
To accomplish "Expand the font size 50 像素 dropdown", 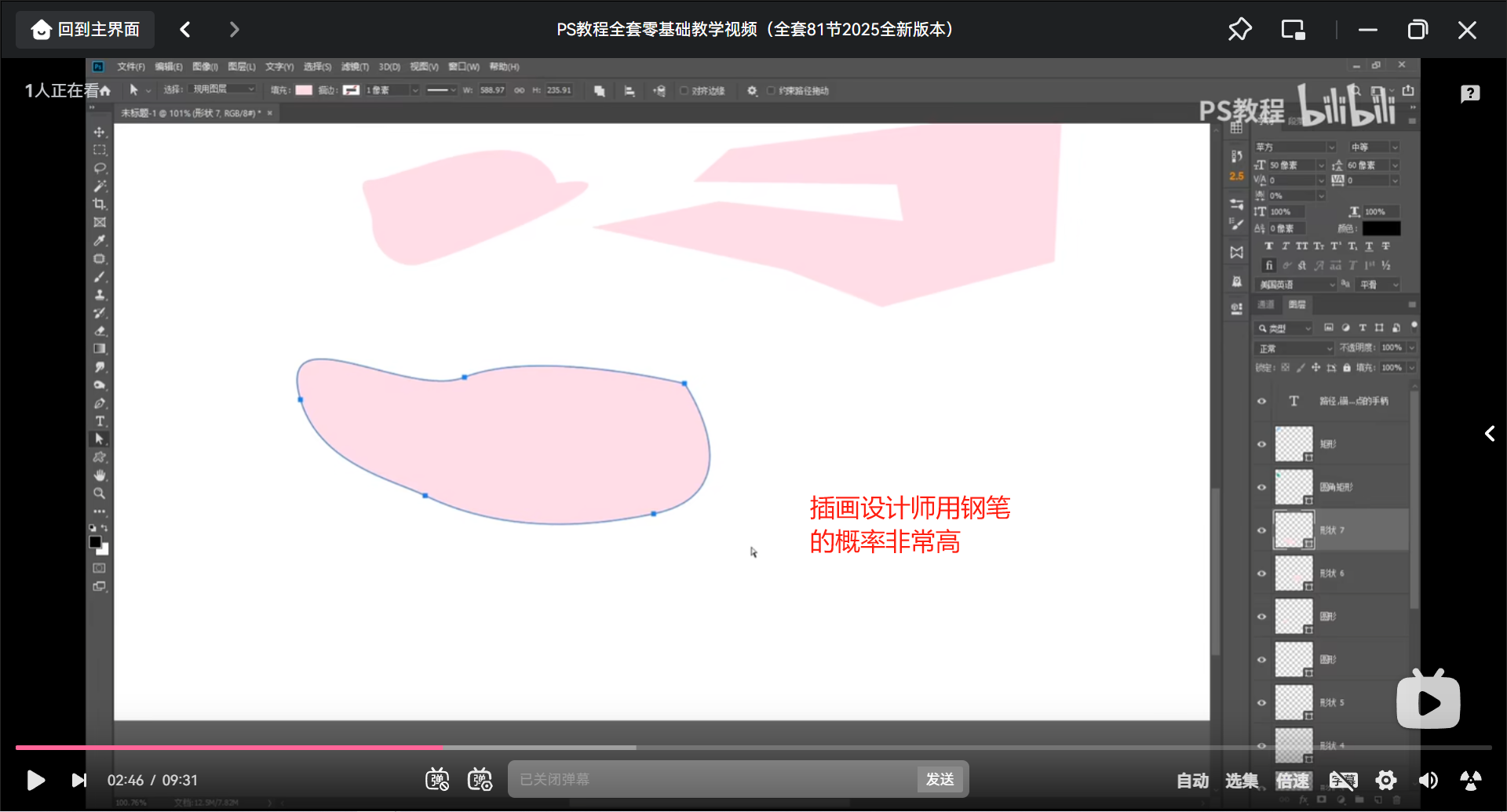I will coord(1321,166).
